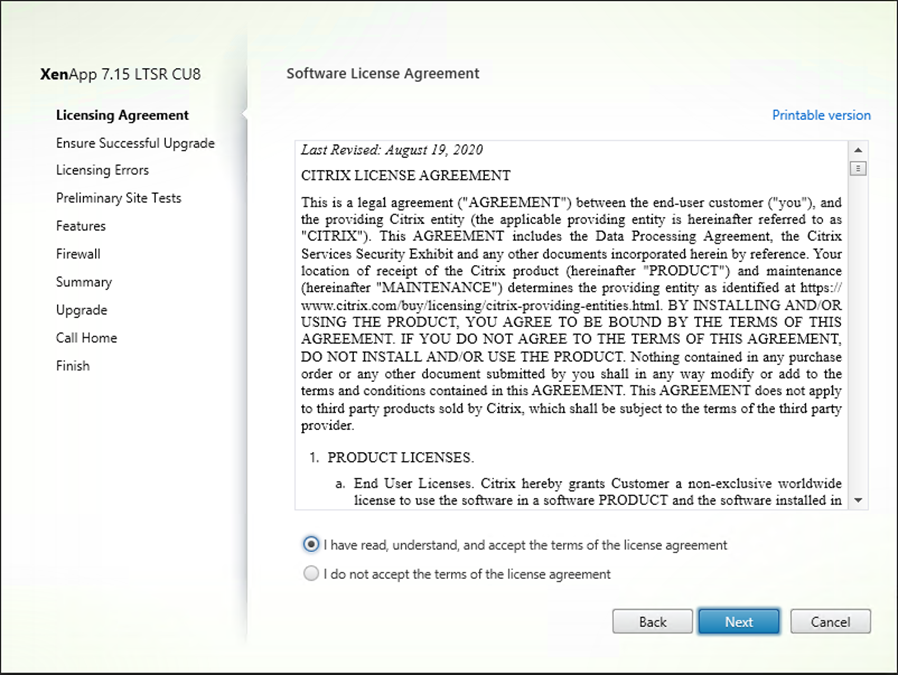Click the license text scrollbar thumb
Screen dimensions: 898x675
click(858, 168)
